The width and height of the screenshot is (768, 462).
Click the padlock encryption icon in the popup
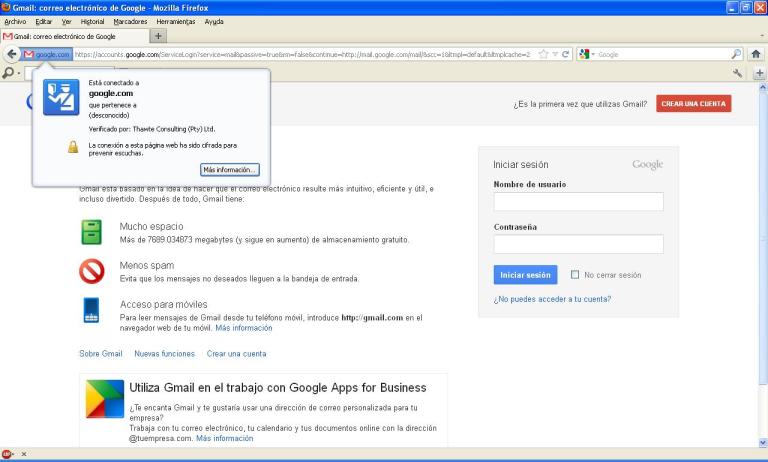click(x=73, y=146)
